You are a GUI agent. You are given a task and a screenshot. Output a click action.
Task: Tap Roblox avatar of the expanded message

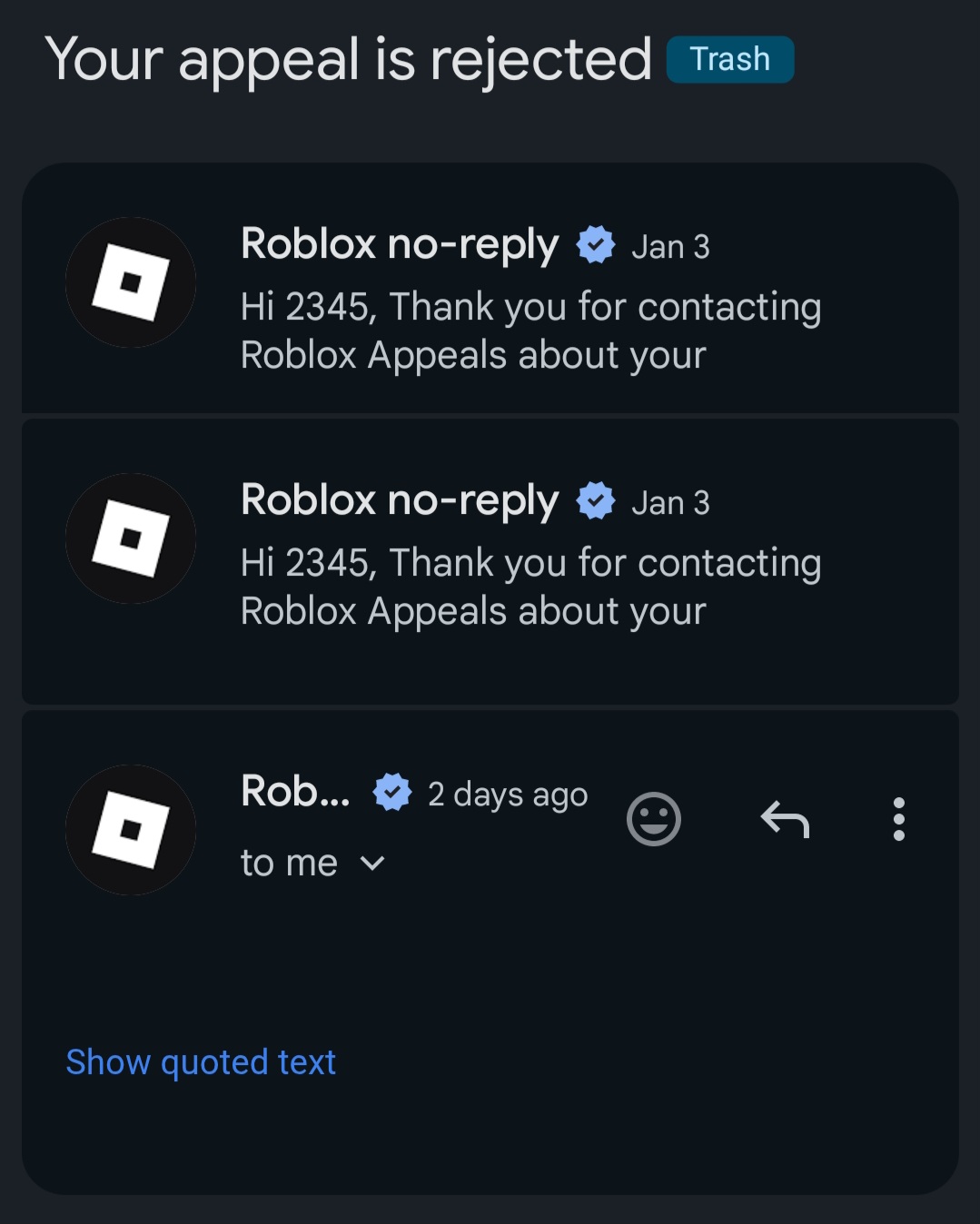[131, 830]
